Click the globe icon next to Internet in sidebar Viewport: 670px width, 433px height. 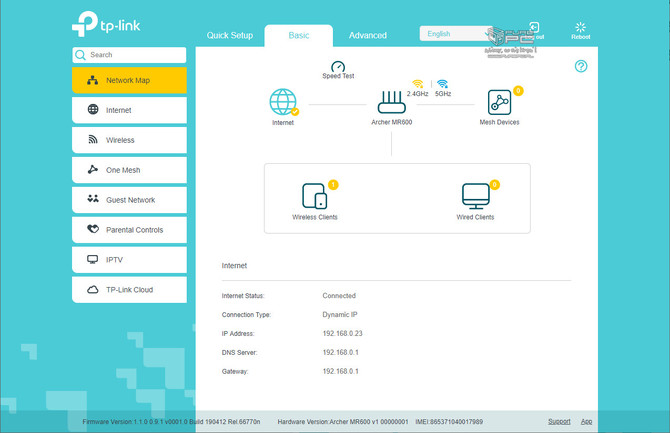pos(93,109)
